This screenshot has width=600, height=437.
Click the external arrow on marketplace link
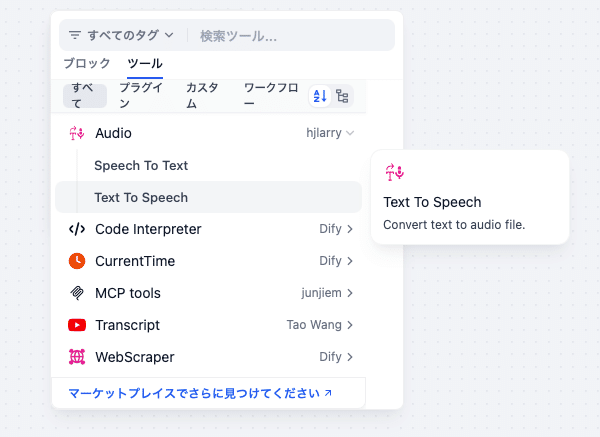pyautogui.click(x=328, y=393)
